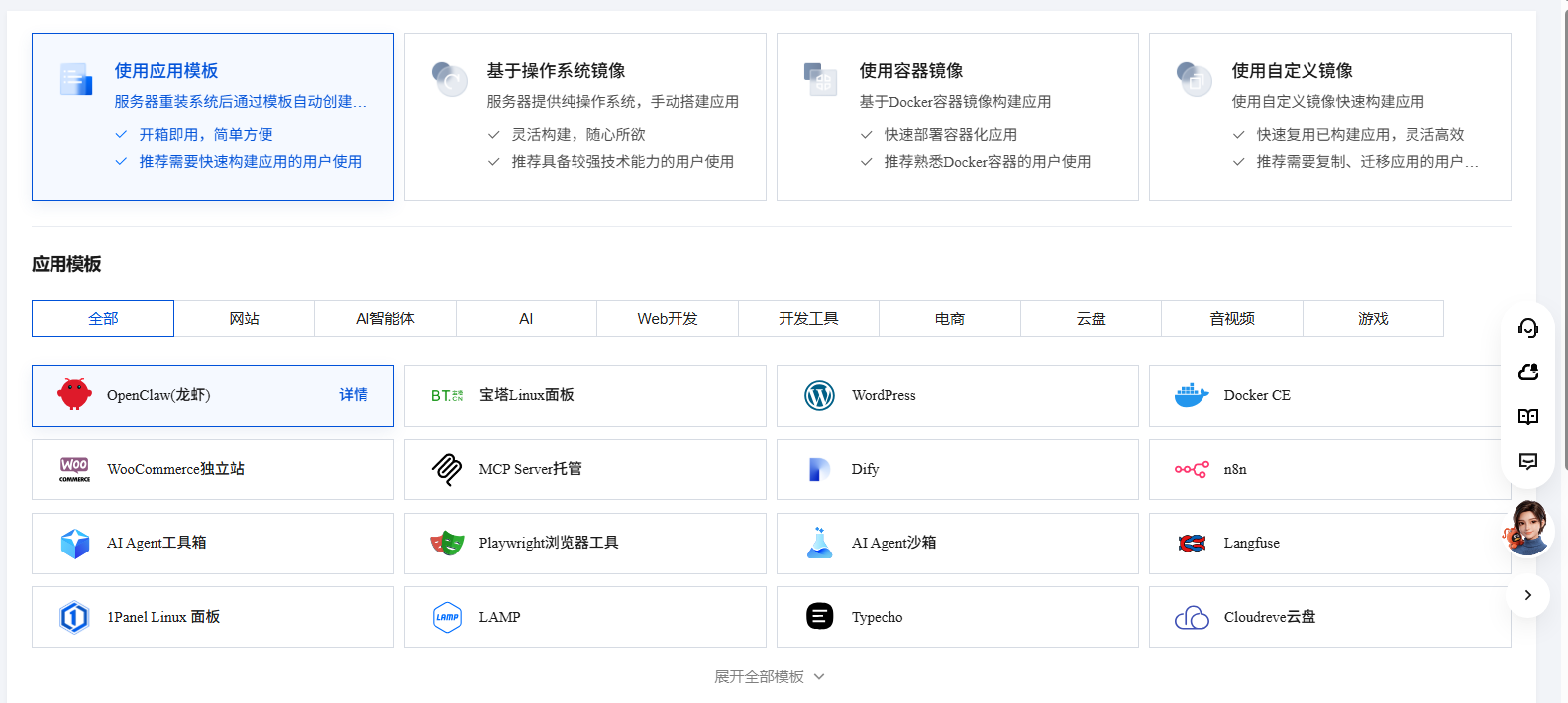This screenshot has height=703, width=1568.
Task: Click the OpenClaw red lobster icon
Action: pyautogui.click(x=74, y=394)
